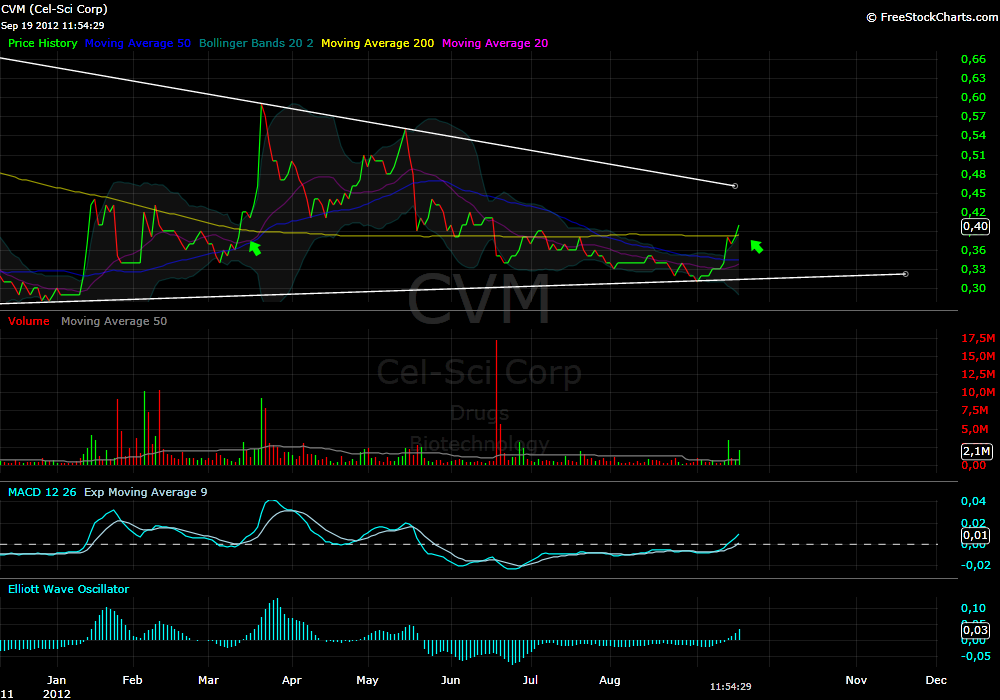Click the tallest red volume bar in June
The width and height of the screenshot is (1000, 700).
pyautogui.click(x=496, y=400)
